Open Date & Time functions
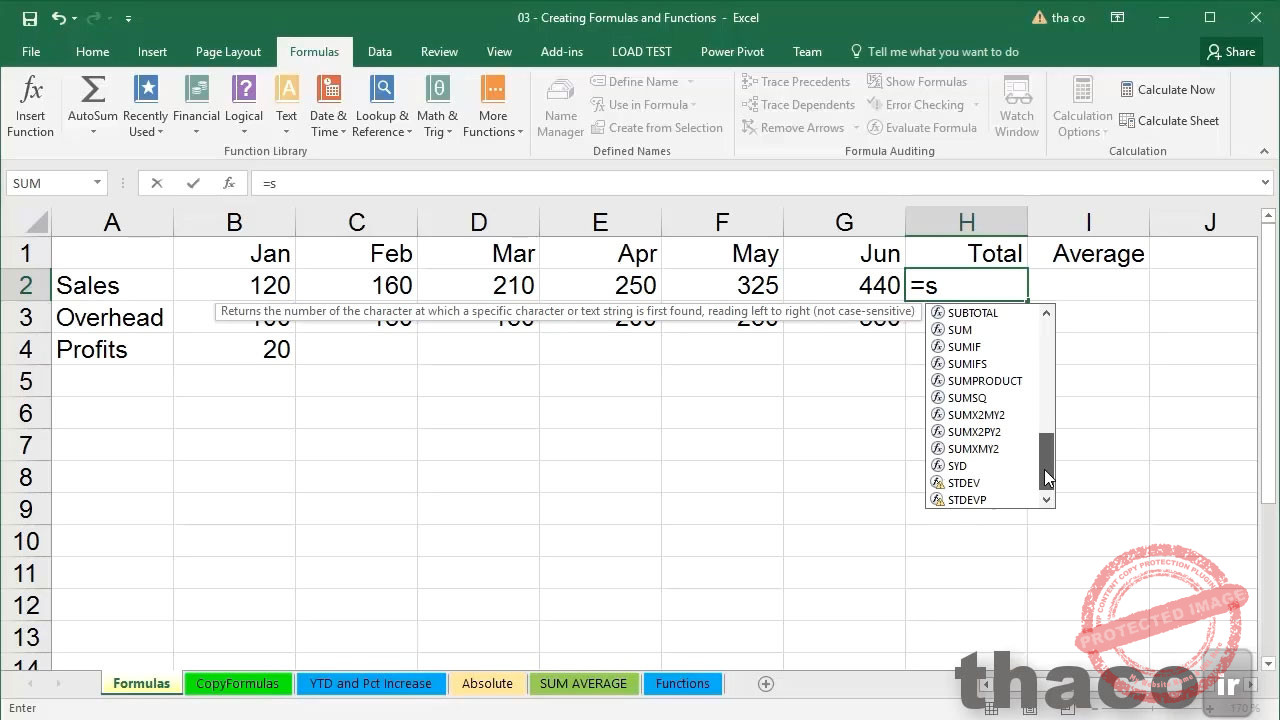1280x720 pixels. pyautogui.click(x=329, y=108)
